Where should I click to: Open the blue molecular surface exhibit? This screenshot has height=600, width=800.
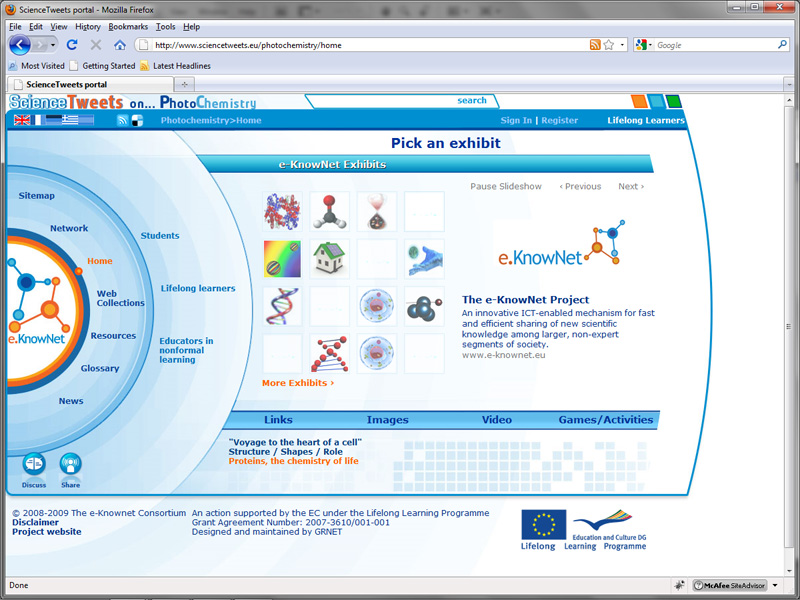(424, 259)
